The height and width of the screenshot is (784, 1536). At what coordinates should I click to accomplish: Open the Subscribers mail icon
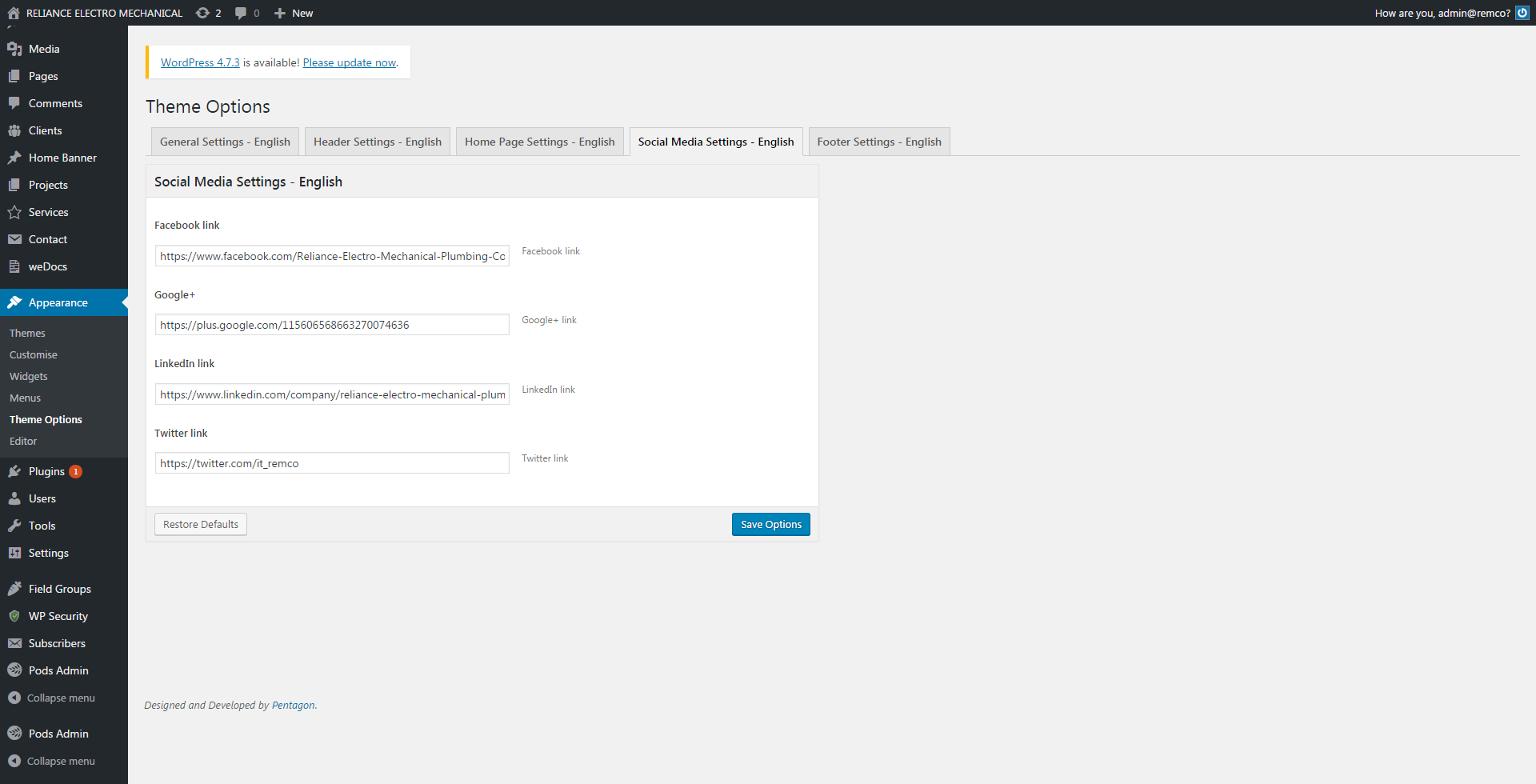pos(14,643)
